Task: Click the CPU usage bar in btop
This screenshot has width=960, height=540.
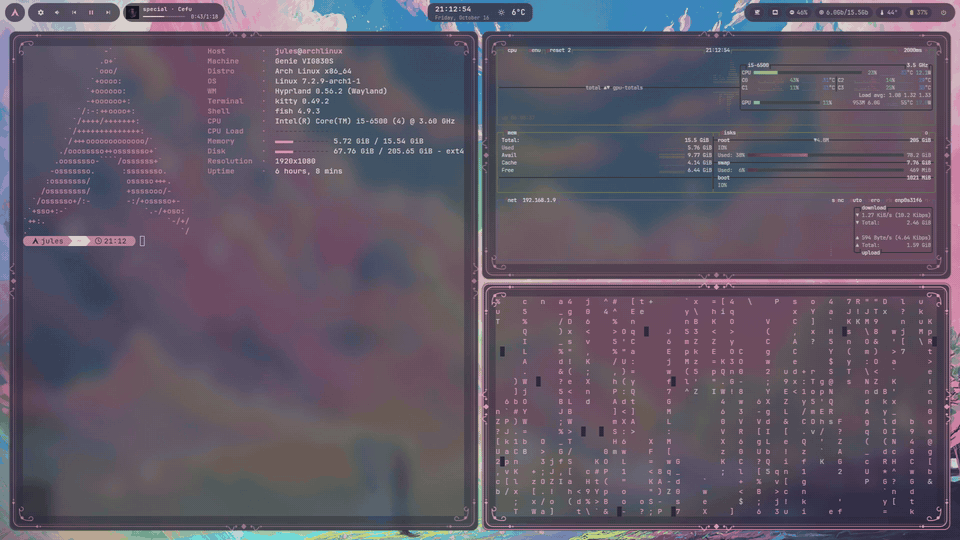Action: click(808, 72)
